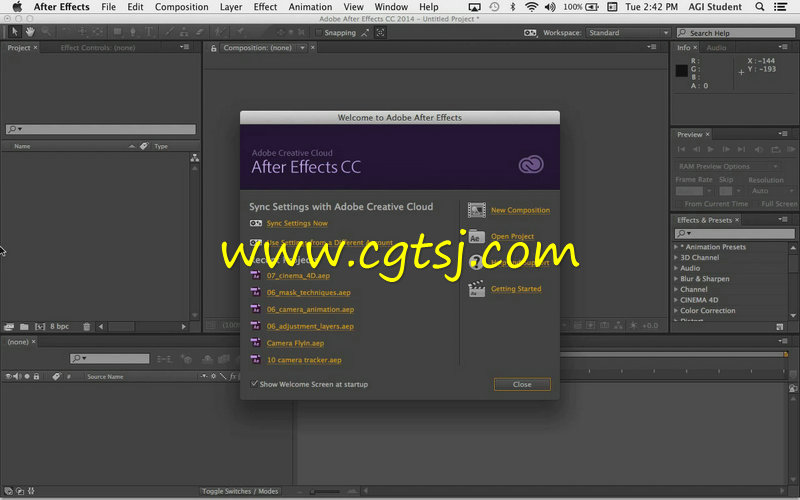This screenshot has width=800, height=500.
Task: Toggle the timeline video eye column
Action: 8,377
